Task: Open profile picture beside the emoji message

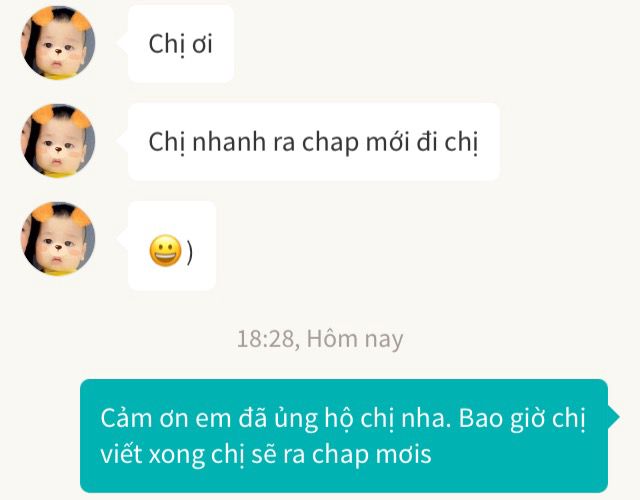Action: 58,239
